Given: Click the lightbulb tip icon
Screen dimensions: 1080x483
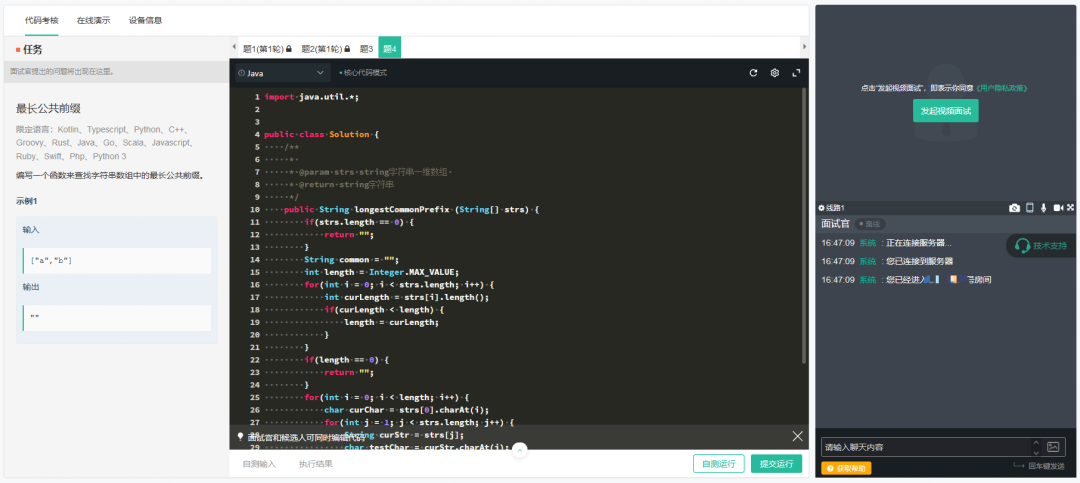Looking at the screenshot, I should click(240, 436).
